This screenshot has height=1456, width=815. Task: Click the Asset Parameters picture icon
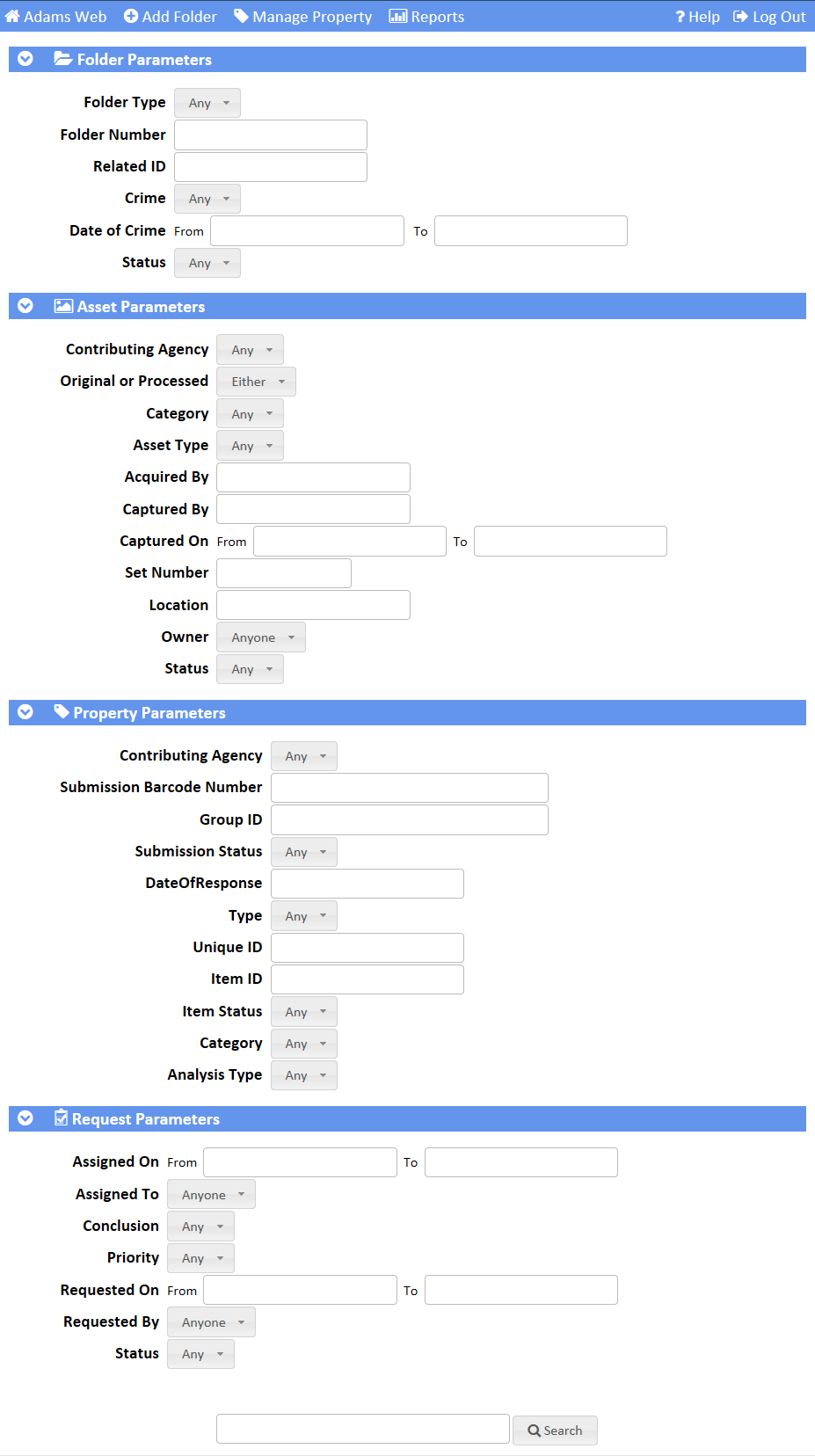tap(63, 306)
